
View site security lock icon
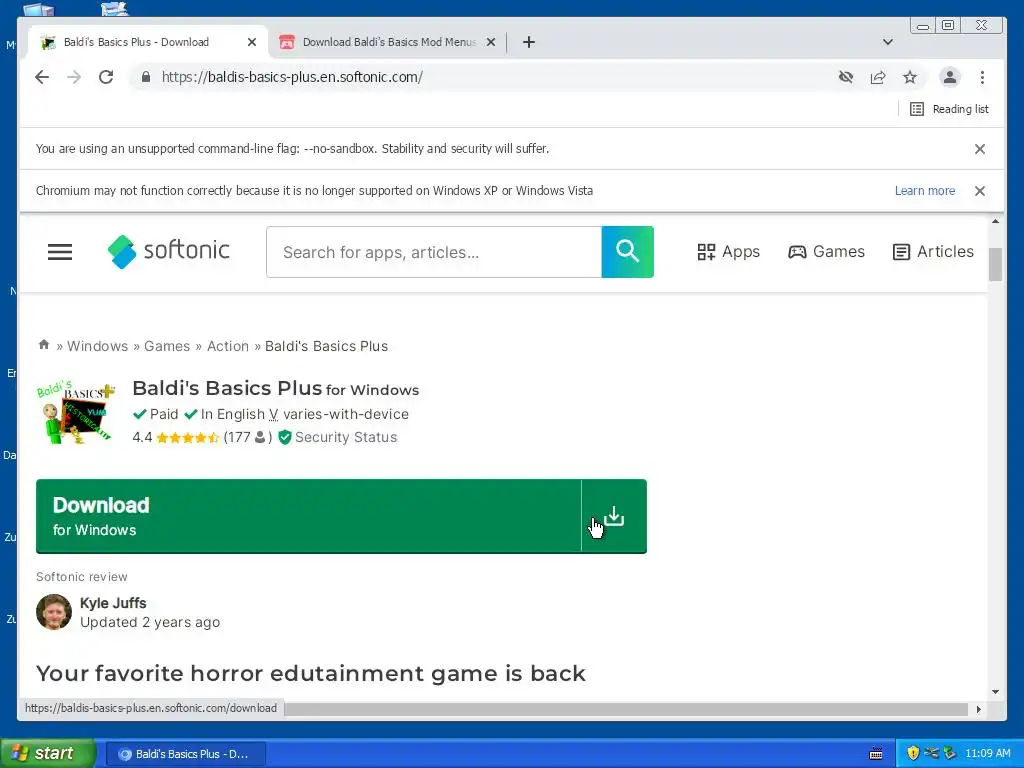(146, 77)
